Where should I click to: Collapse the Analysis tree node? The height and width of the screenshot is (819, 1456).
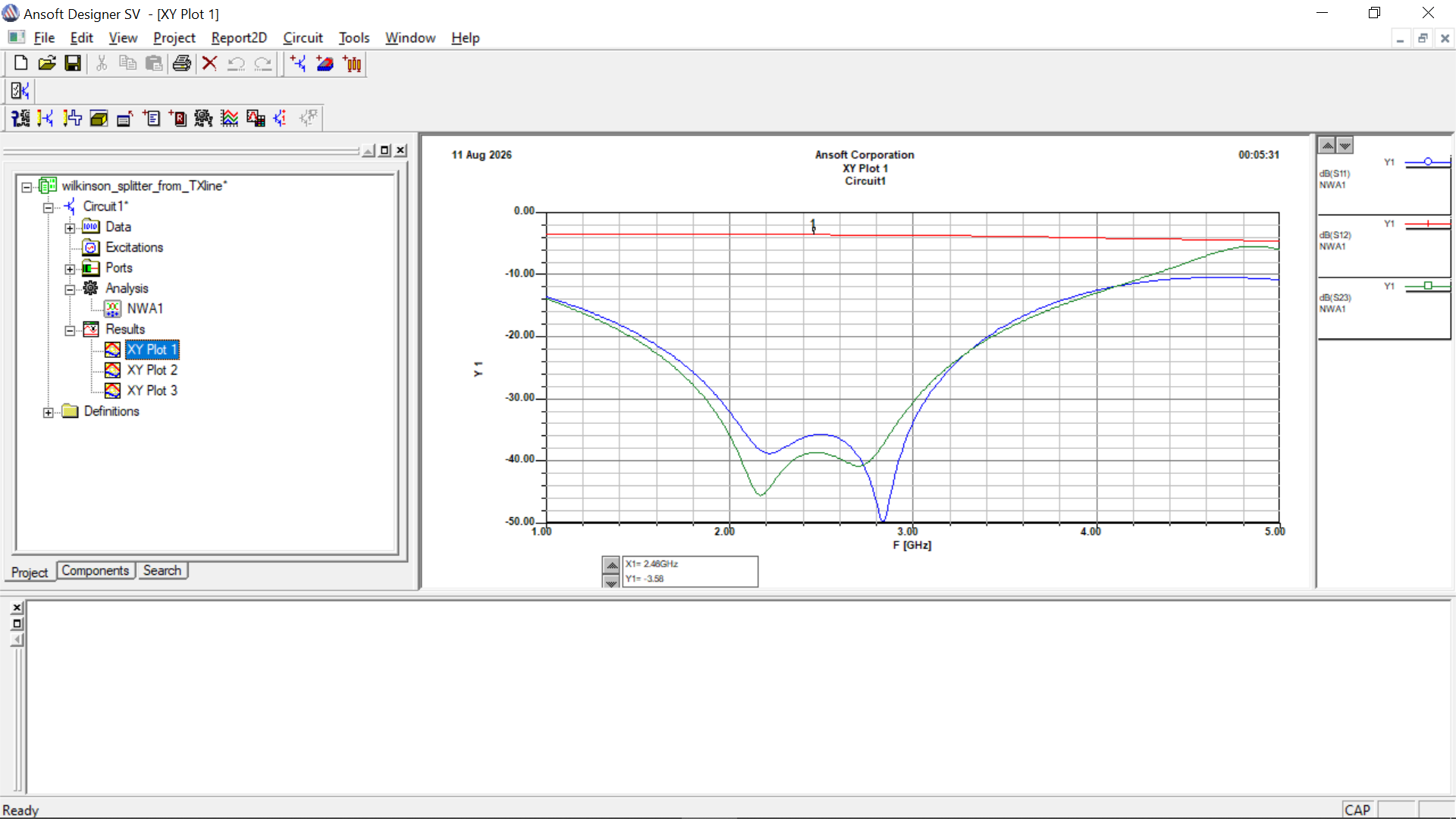(x=70, y=289)
